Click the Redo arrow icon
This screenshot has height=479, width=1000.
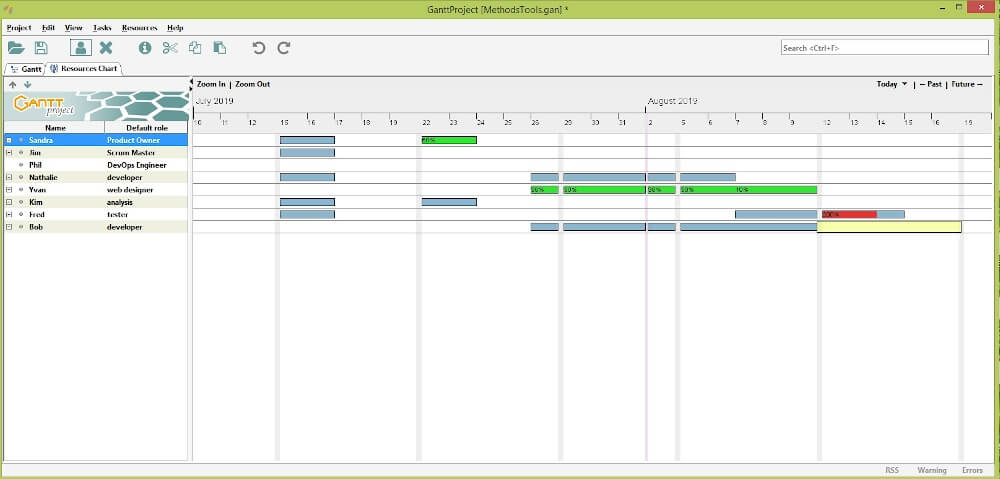[x=284, y=47]
